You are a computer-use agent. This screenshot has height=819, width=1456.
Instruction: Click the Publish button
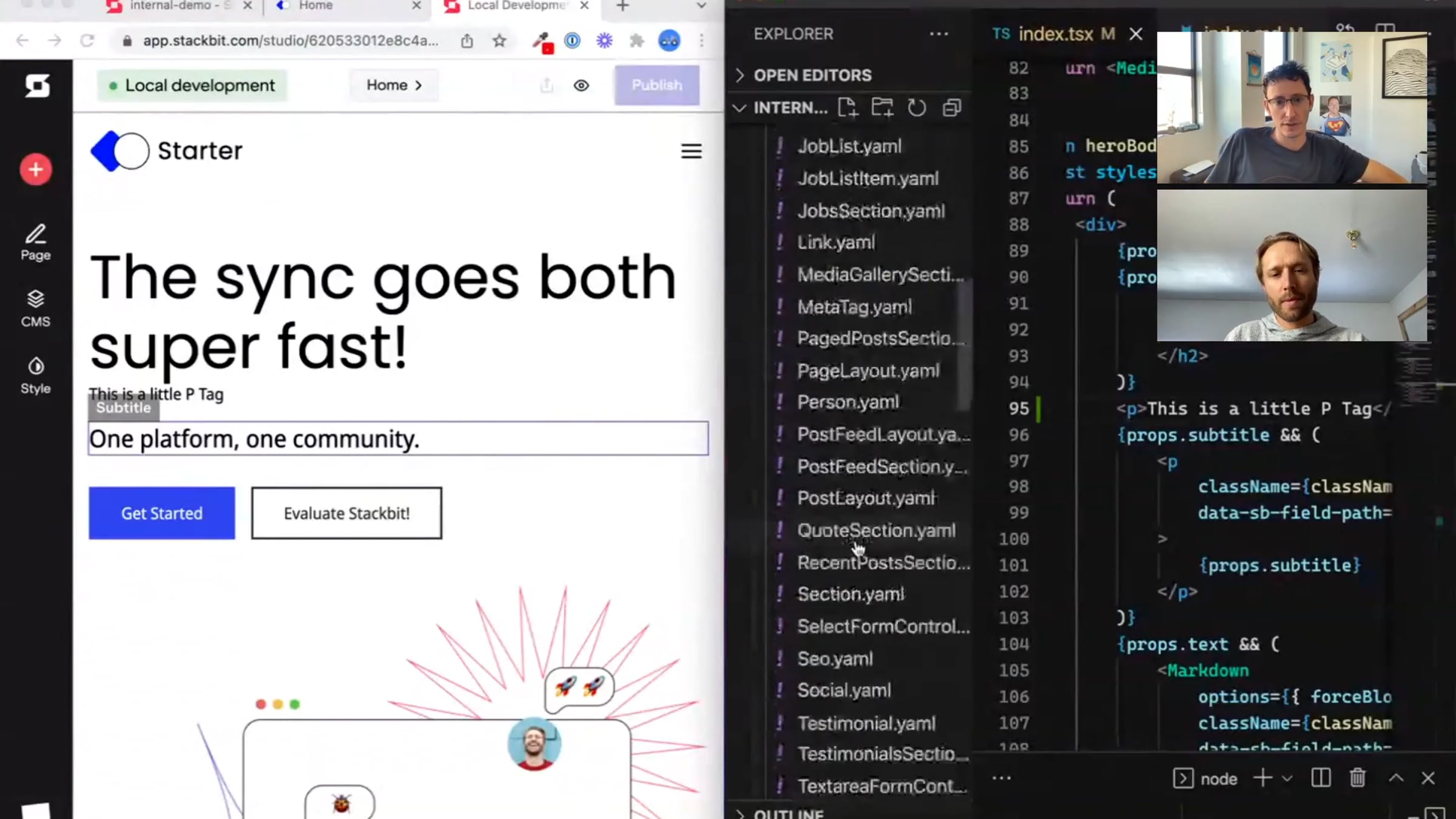tap(657, 85)
